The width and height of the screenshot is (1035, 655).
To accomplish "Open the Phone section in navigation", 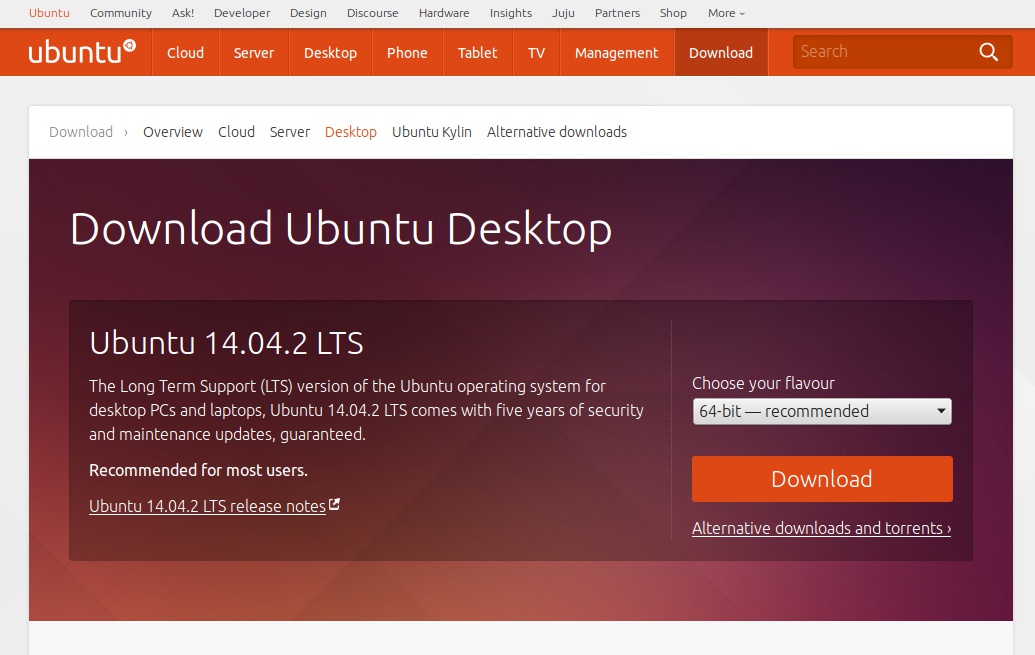I will (x=407, y=53).
